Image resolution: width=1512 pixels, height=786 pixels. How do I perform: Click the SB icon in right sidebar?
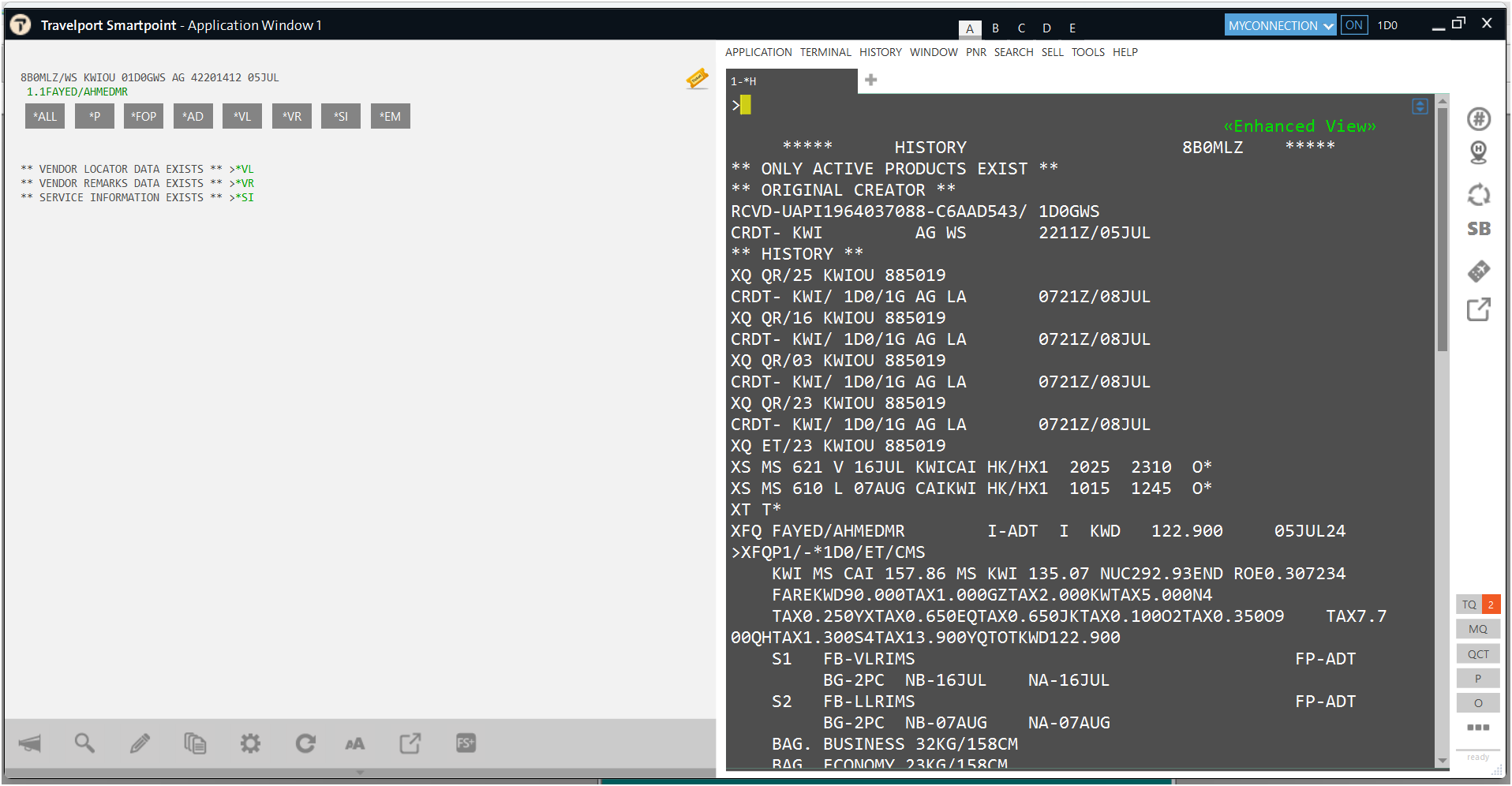[x=1479, y=229]
